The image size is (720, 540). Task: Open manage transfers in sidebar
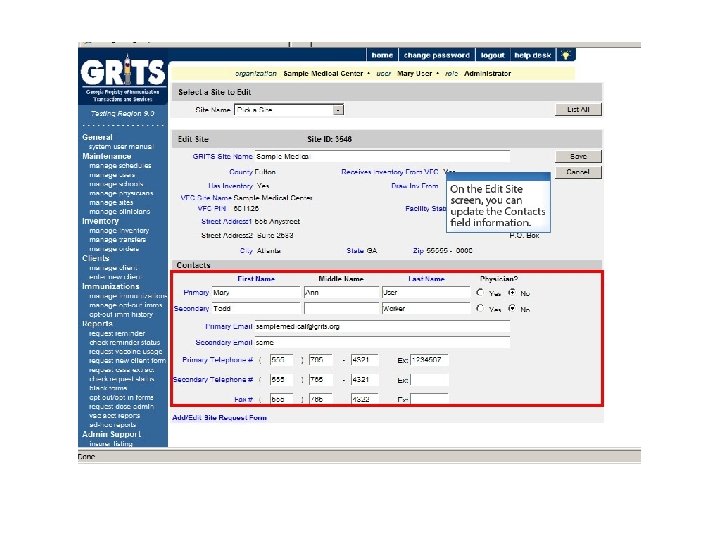[118, 240]
